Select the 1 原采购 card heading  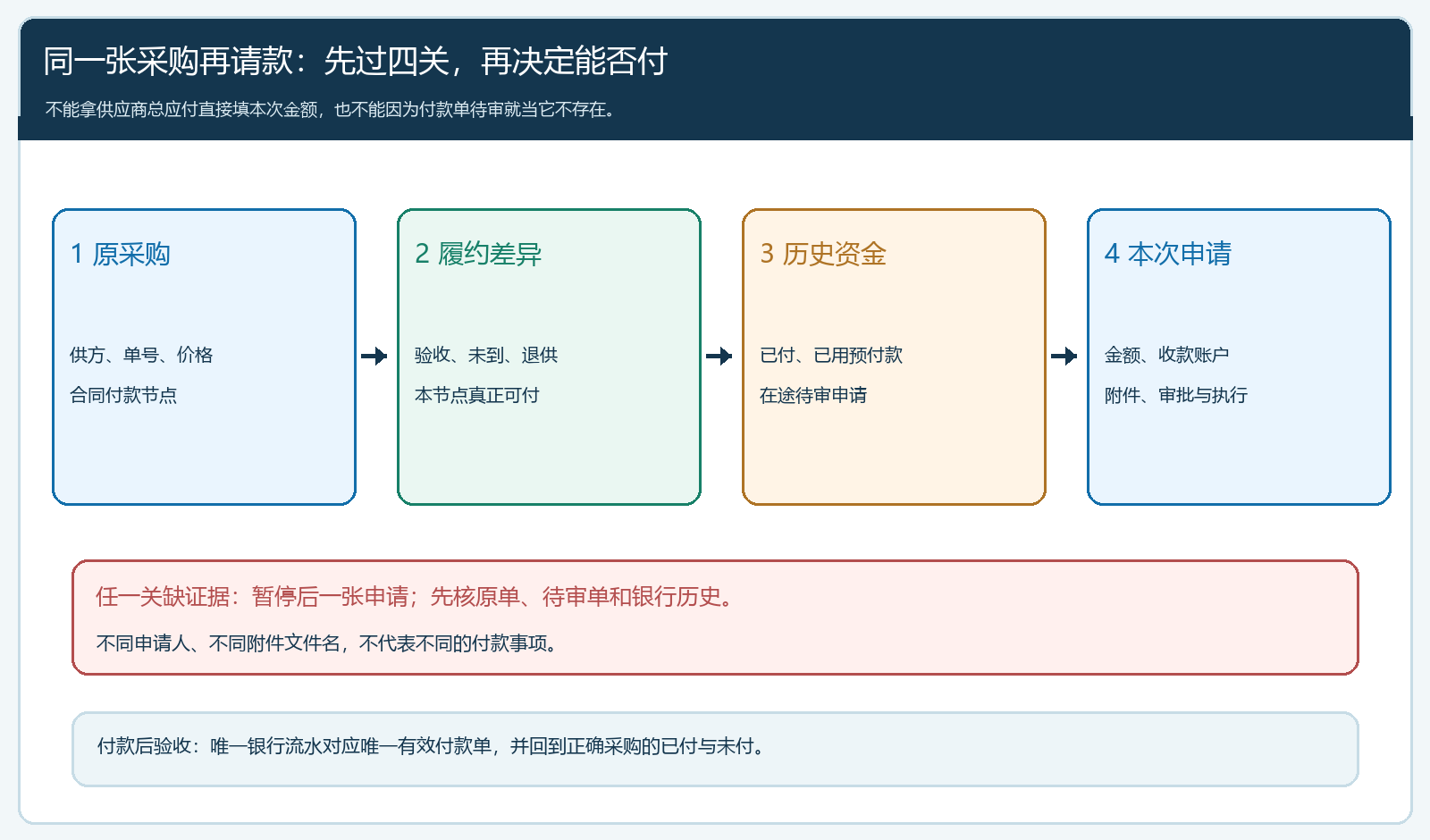click(x=121, y=254)
